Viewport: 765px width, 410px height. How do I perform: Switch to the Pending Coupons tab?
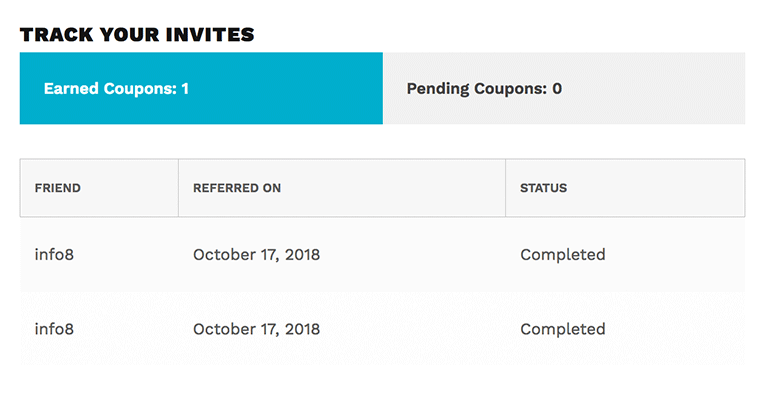click(x=564, y=88)
